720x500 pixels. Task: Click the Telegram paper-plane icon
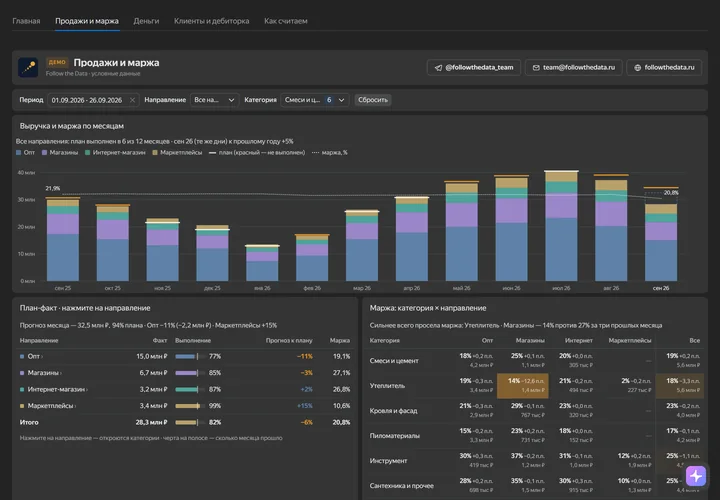[x=438, y=68]
